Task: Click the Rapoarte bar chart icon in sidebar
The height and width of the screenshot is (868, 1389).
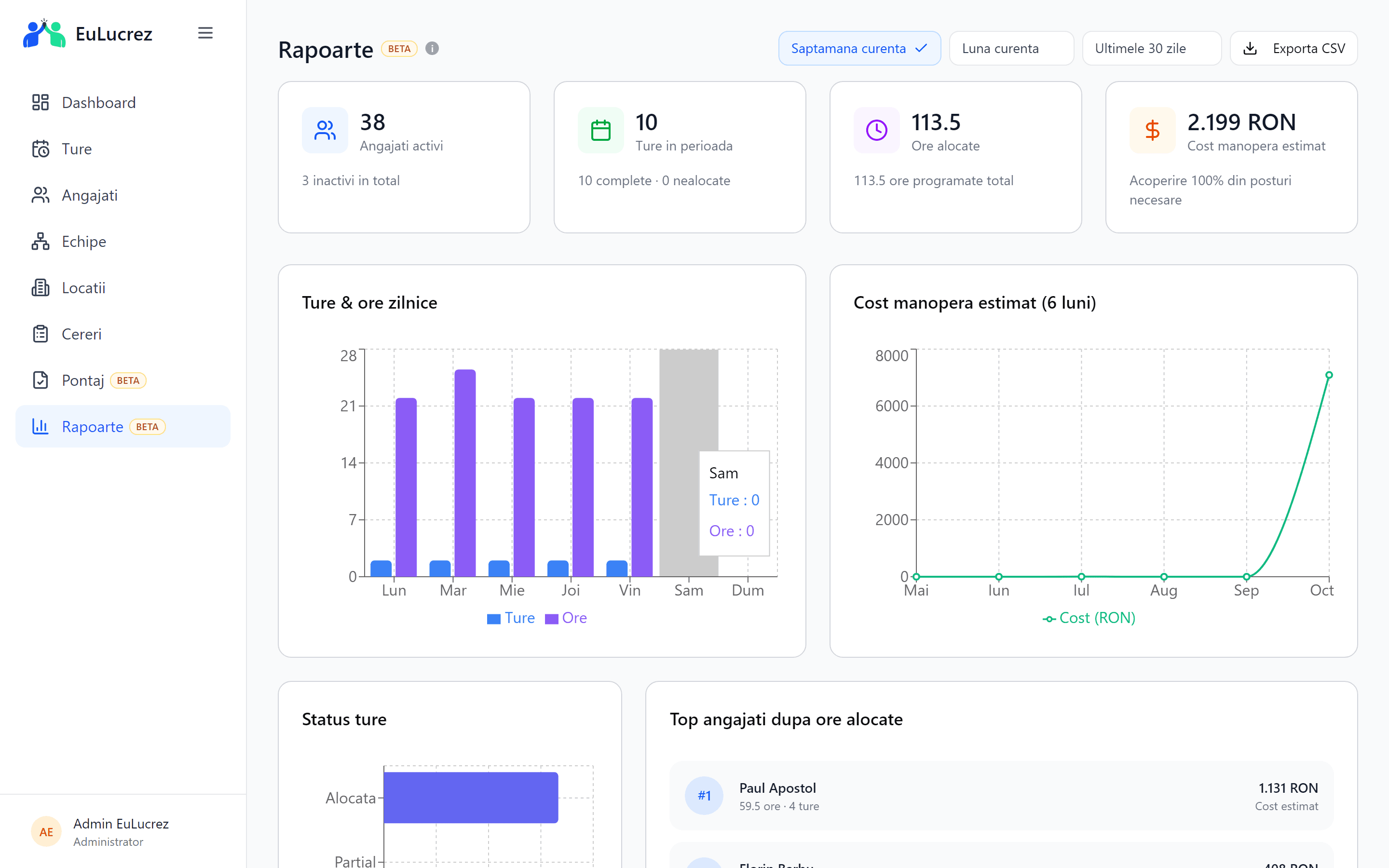Action: click(40, 427)
